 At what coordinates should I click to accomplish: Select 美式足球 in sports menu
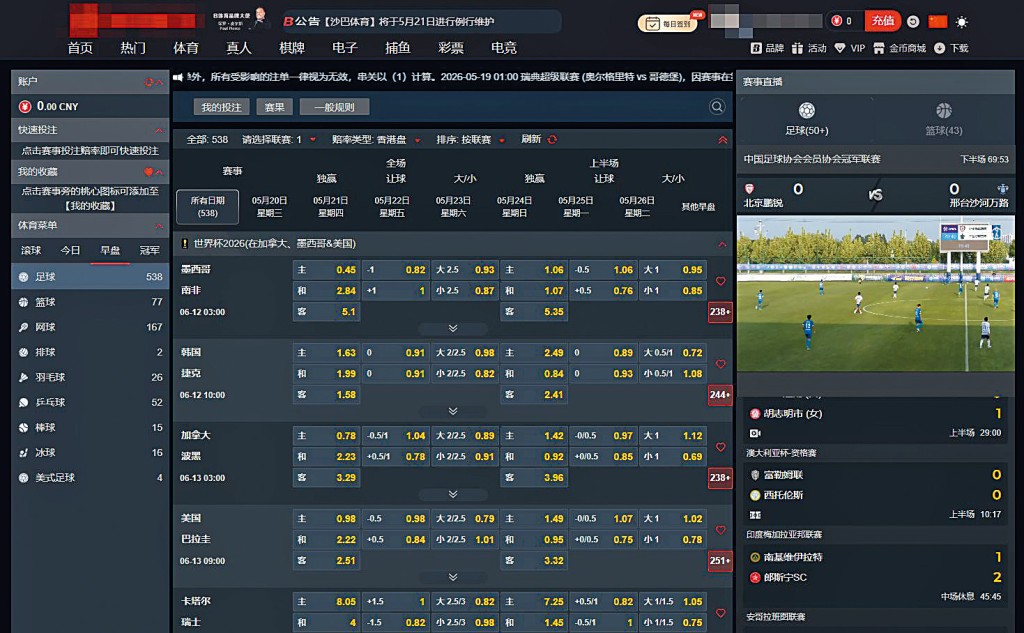pyautogui.click(x=90, y=478)
